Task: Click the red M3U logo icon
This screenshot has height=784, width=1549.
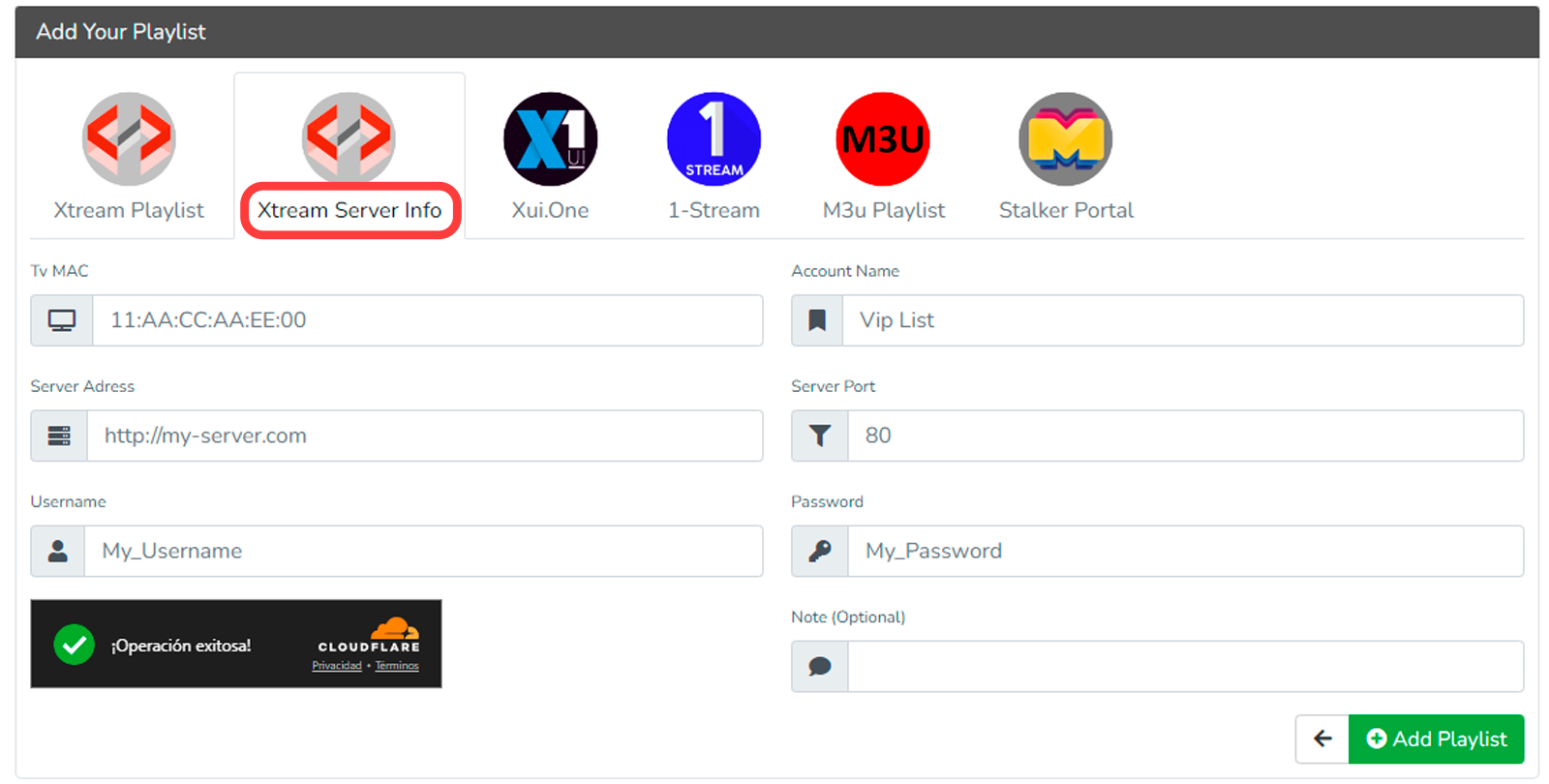Action: coord(883,139)
